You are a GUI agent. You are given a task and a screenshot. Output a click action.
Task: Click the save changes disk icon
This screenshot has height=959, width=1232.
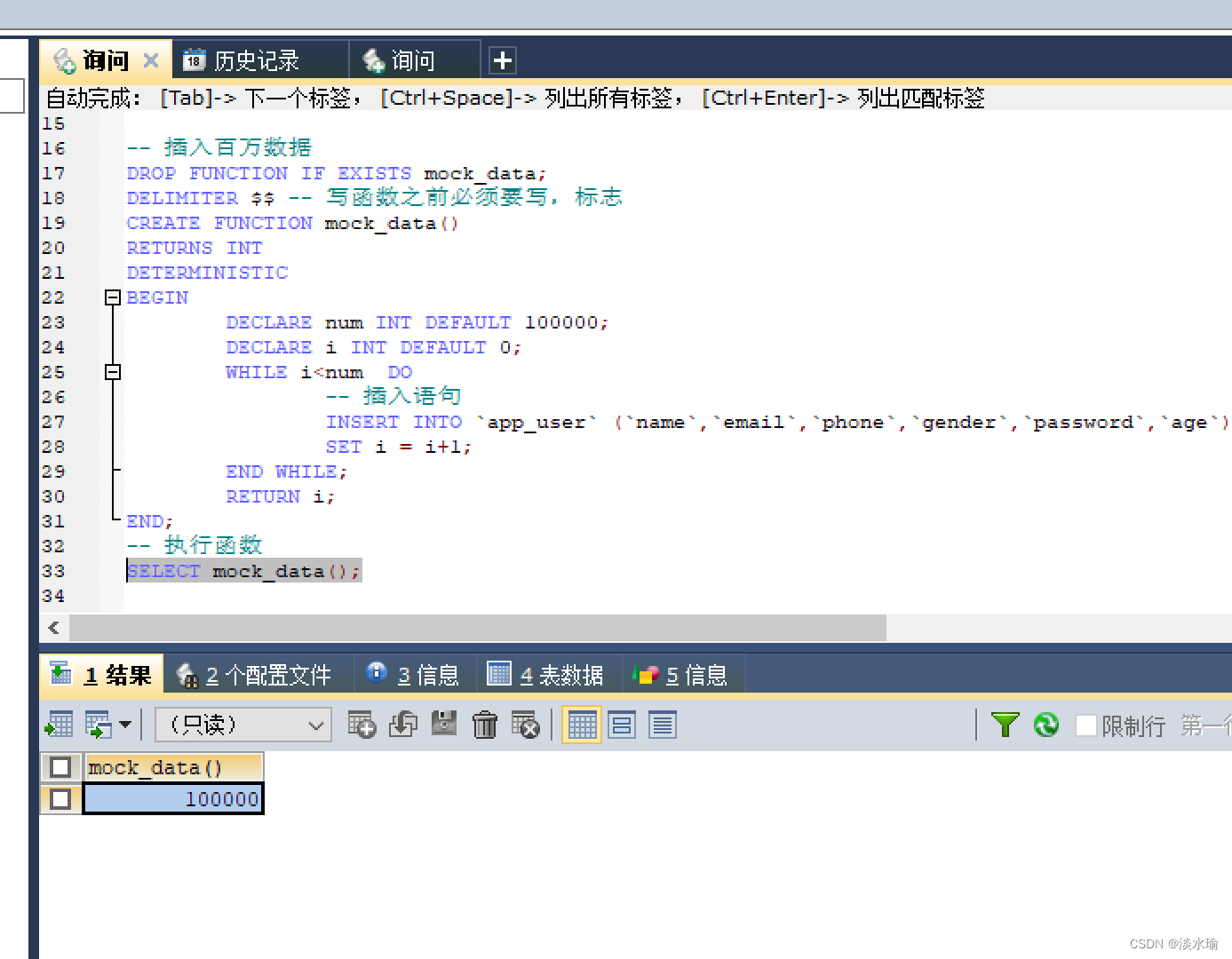click(443, 724)
